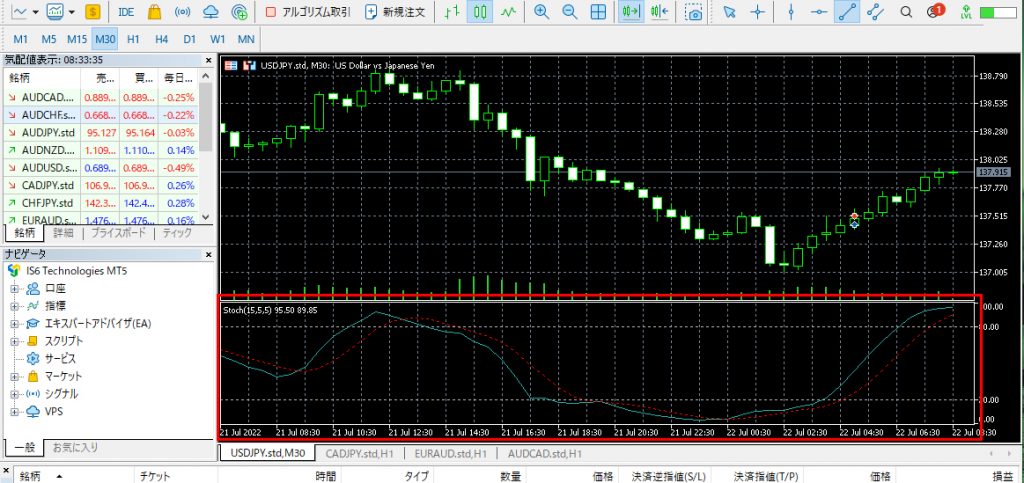
Task: Close the ナビゲータ navigator panel
Action: 208,254
